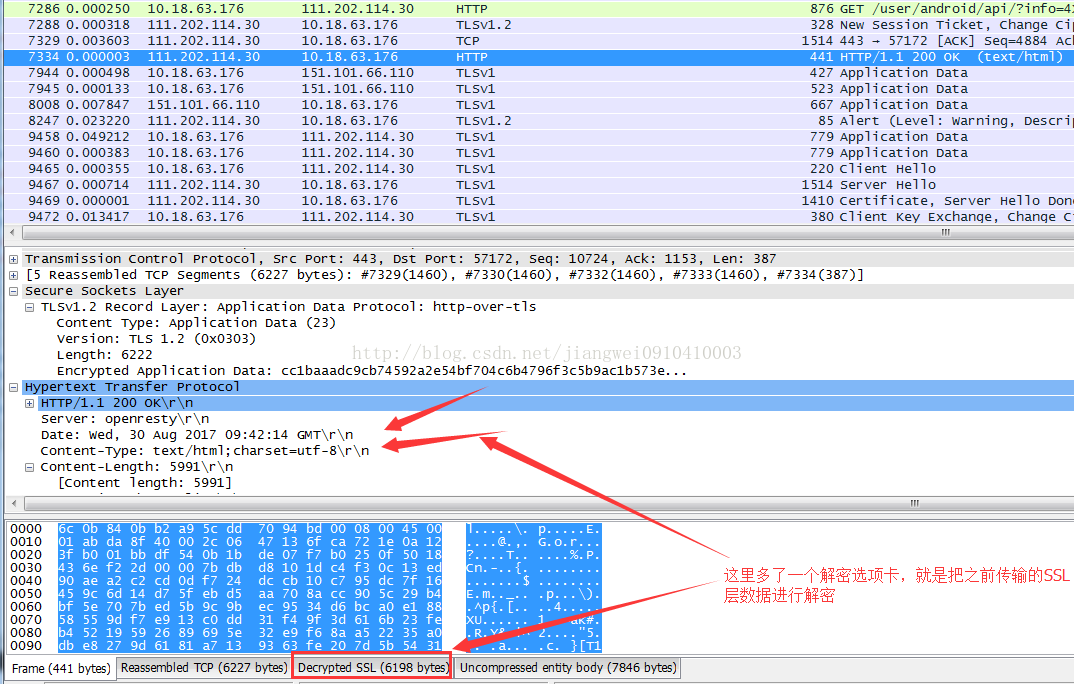Select packet 9458 Application Data row
Screen dimensions: 1074x684
[x=539, y=137]
